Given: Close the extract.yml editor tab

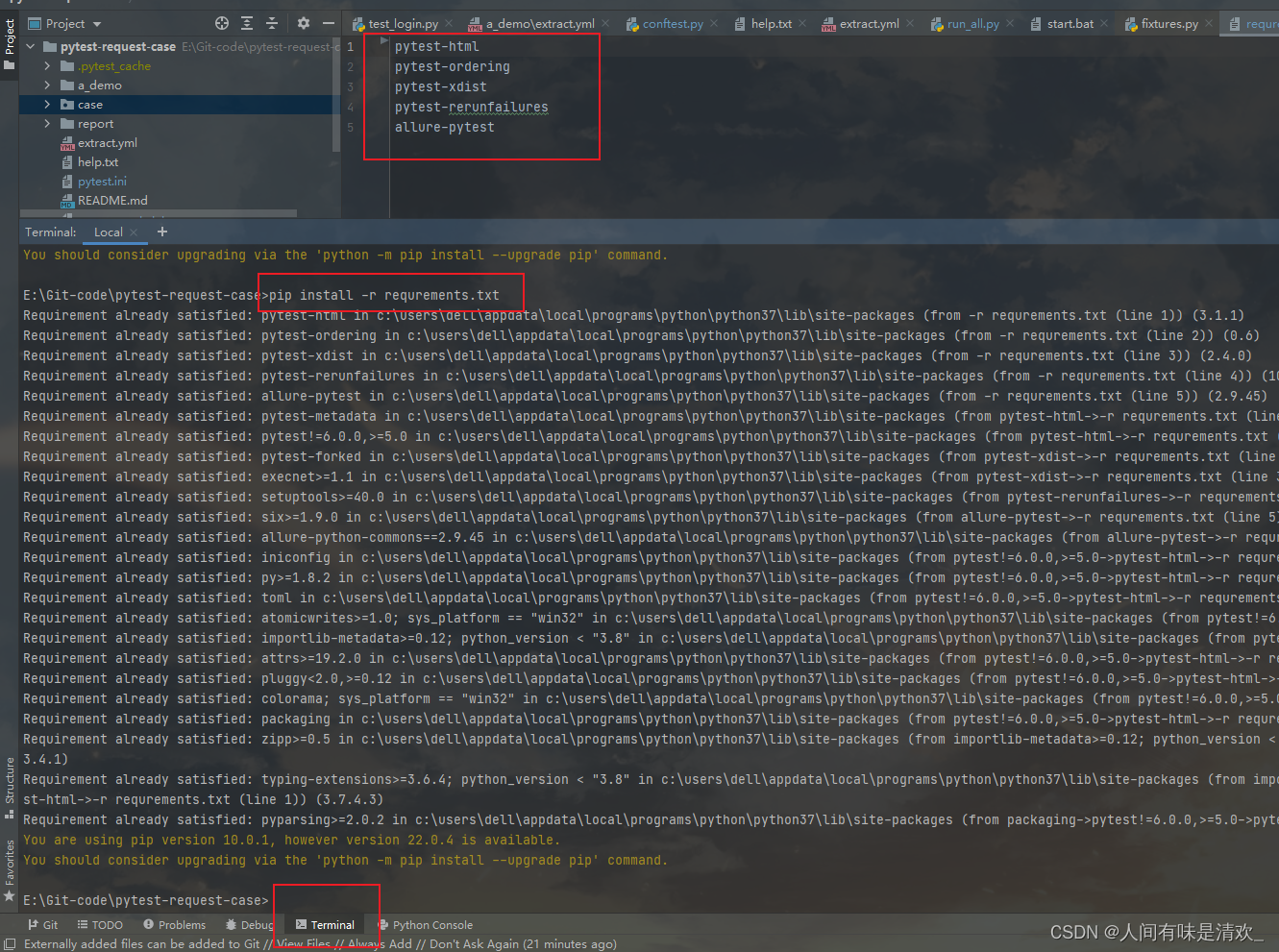Looking at the screenshot, I should (910, 24).
